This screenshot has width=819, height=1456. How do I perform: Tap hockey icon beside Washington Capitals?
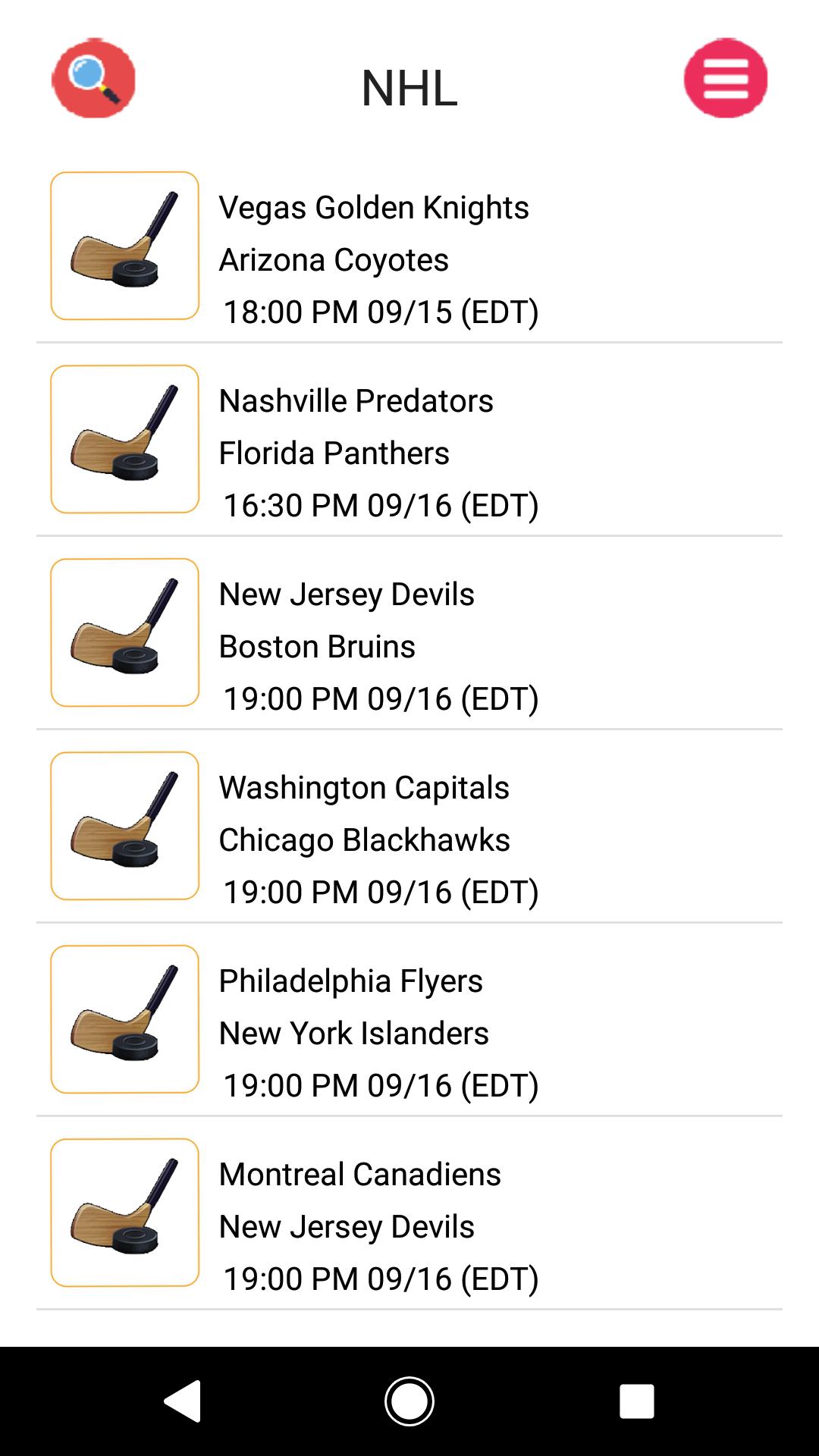(125, 826)
